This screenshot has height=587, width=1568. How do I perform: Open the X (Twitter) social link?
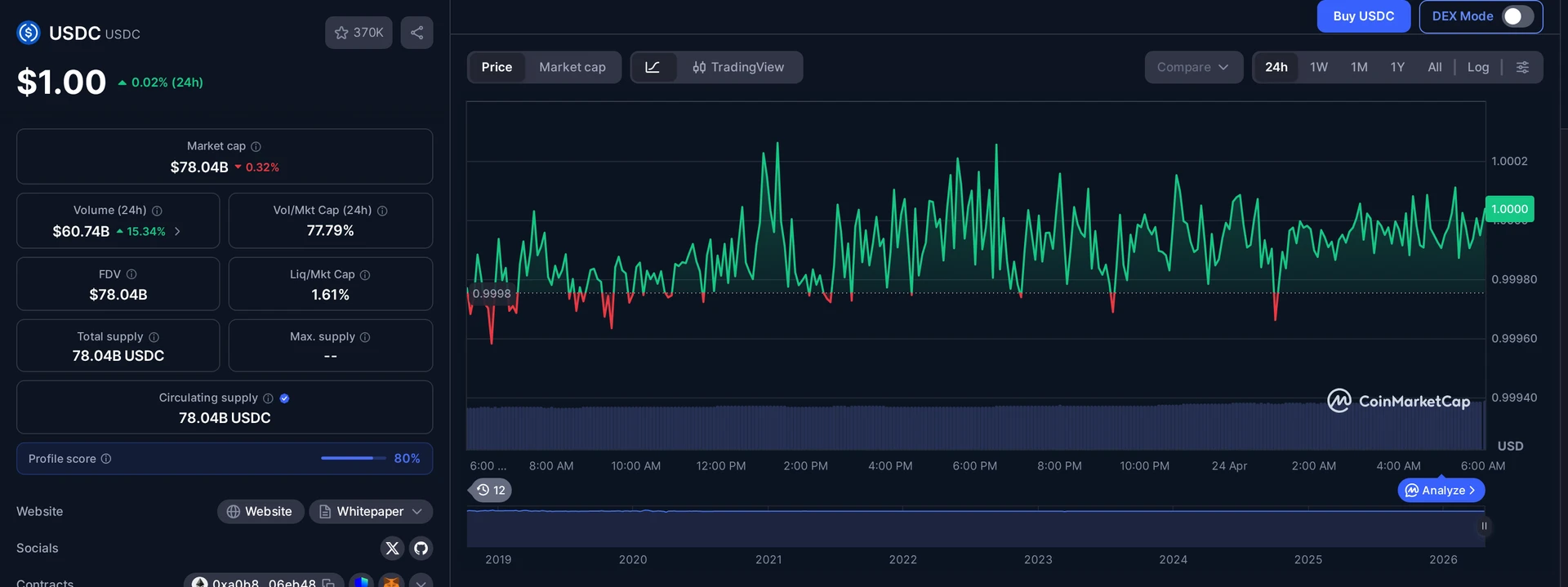[x=392, y=548]
